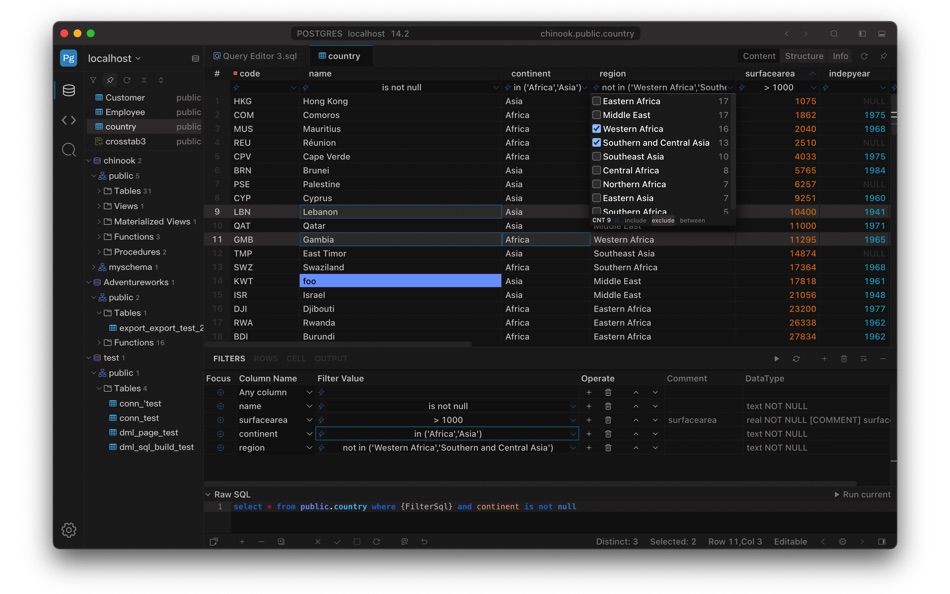Open the code snippets sidebar icon

pos(69,120)
